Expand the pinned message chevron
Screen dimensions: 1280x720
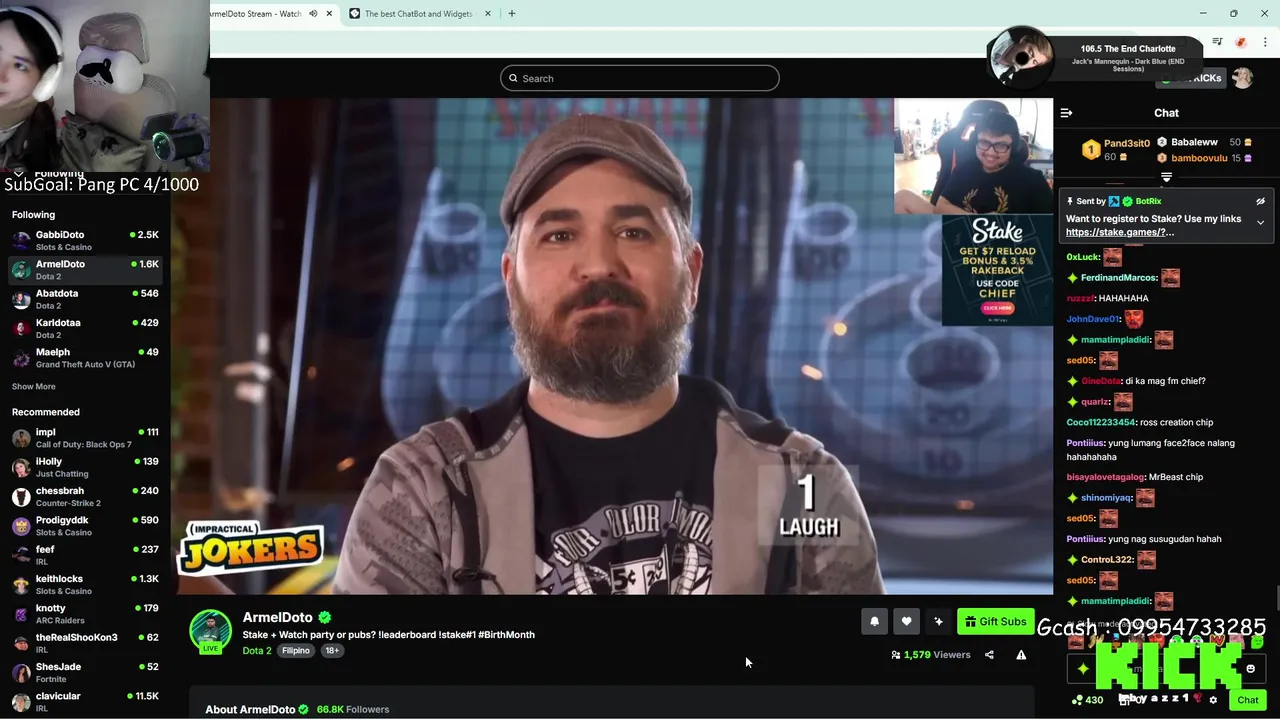pos(1260,223)
